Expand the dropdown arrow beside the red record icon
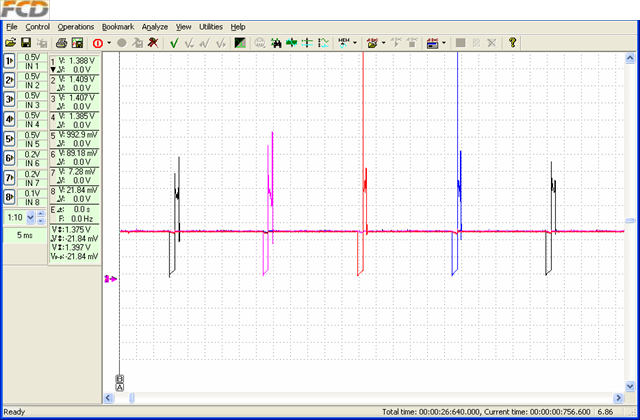Image resolution: width=640 pixels, height=420 pixels. 109,43
